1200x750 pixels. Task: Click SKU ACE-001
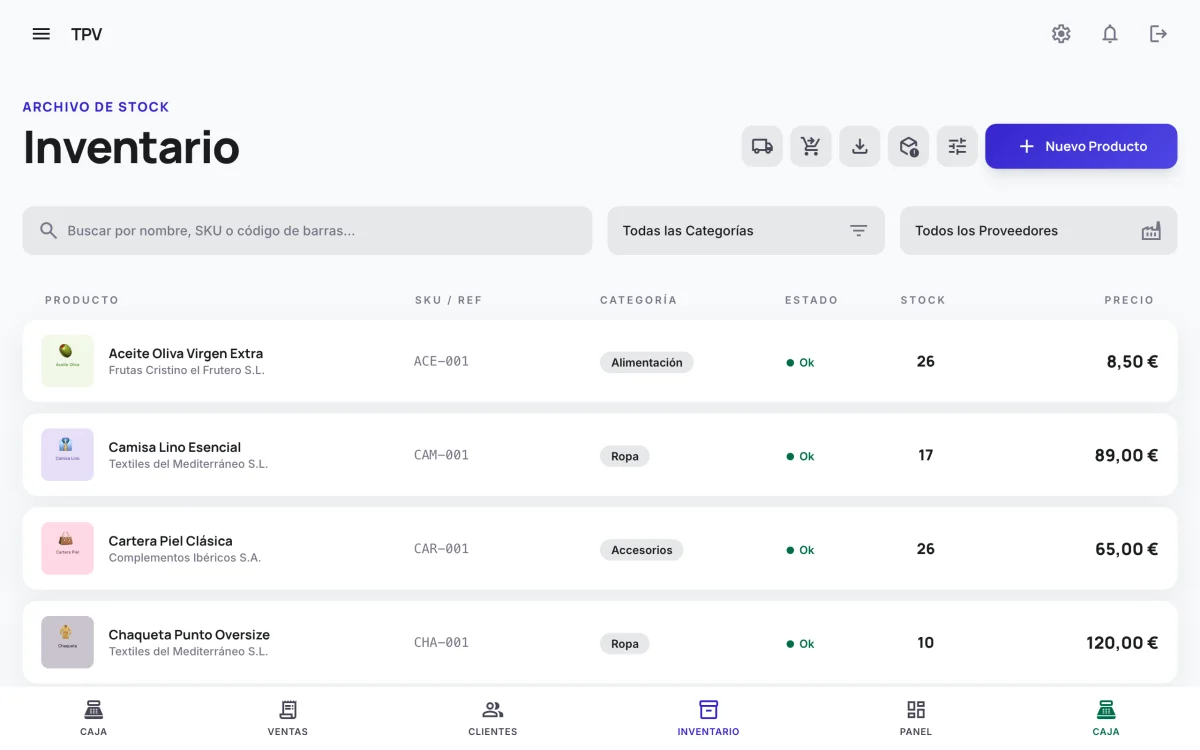point(441,361)
